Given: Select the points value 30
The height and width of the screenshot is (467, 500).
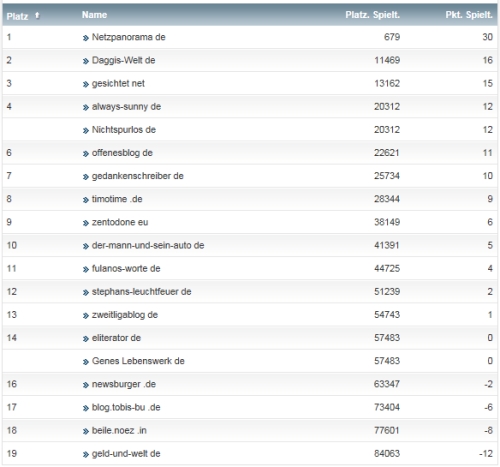Looking at the screenshot, I should tap(487, 37).
